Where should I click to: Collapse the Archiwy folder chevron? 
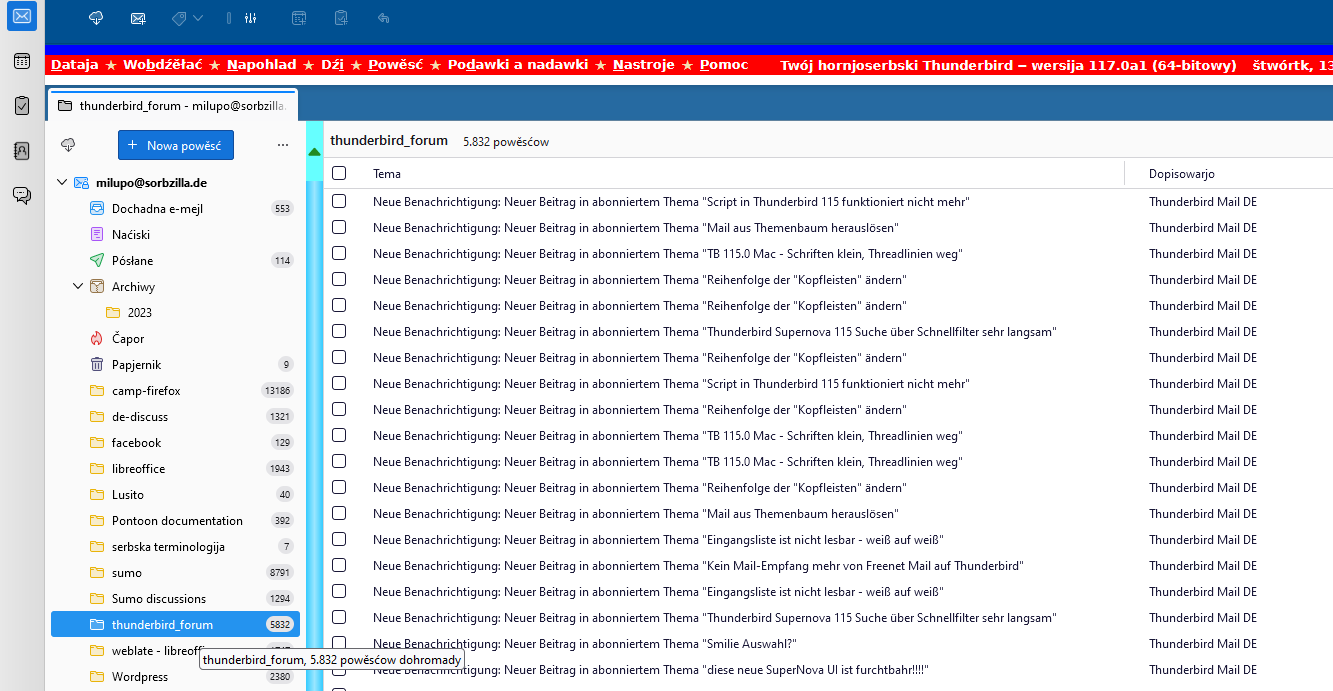[78, 287]
